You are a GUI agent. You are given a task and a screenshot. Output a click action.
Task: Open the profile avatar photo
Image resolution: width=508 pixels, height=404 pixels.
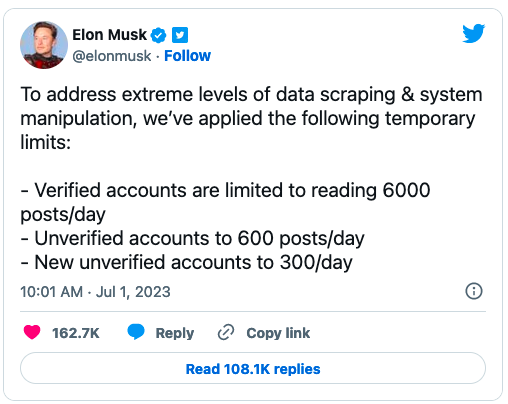coord(44,45)
